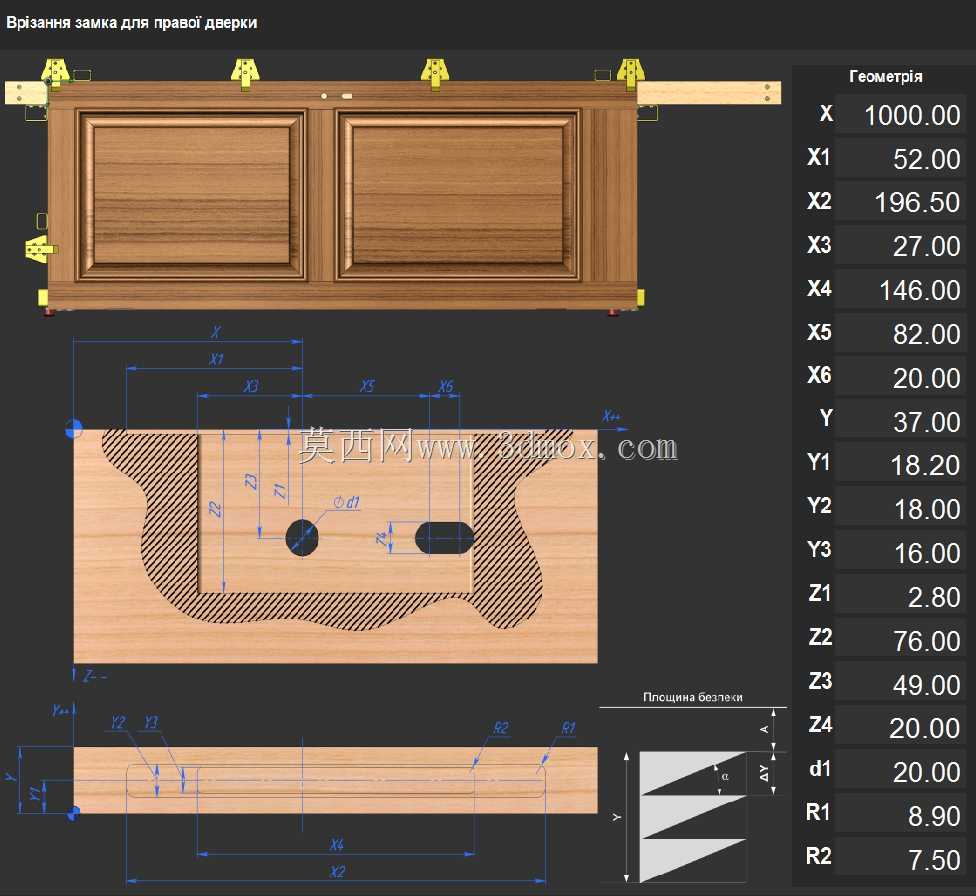This screenshot has width=976, height=896.
Task: Click the Геометрія panel heading
Action: pos(885,77)
